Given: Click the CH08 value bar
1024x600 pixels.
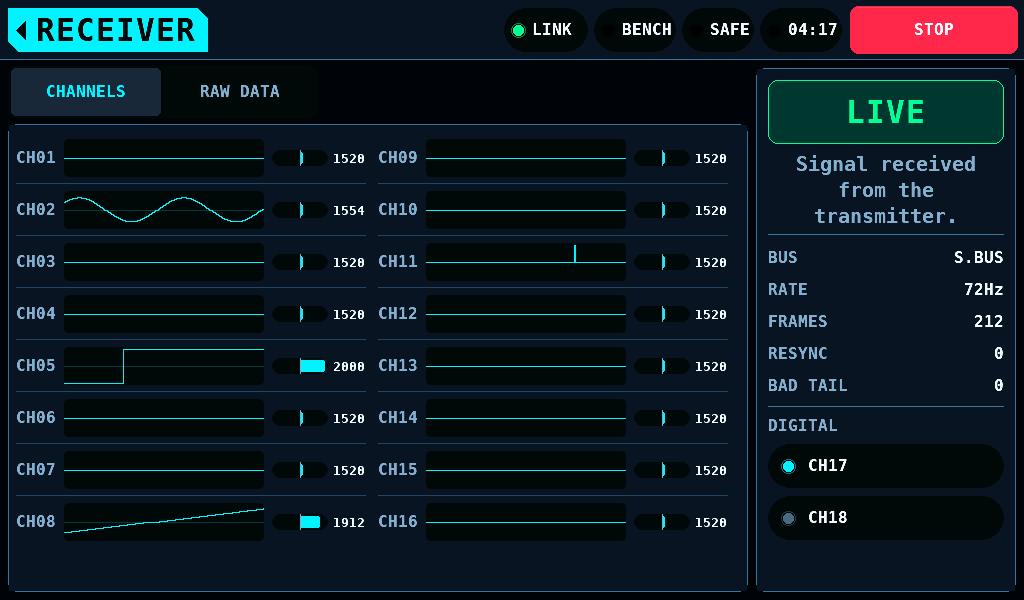Looking at the screenshot, I should [300, 522].
